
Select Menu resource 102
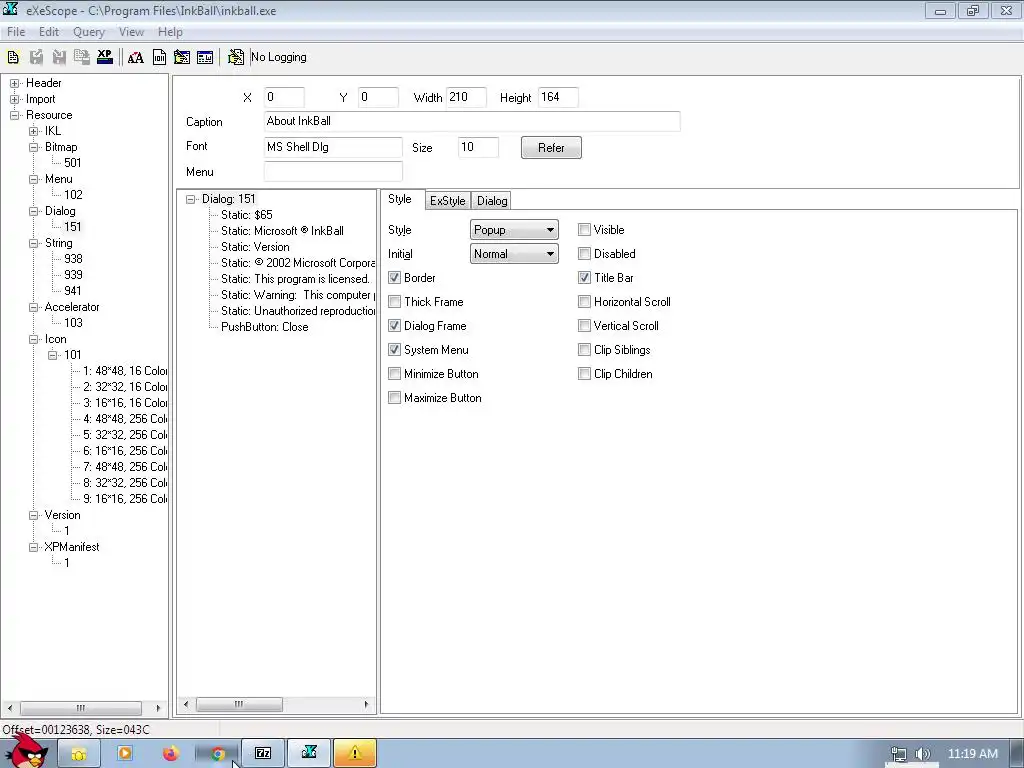[x=73, y=195]
